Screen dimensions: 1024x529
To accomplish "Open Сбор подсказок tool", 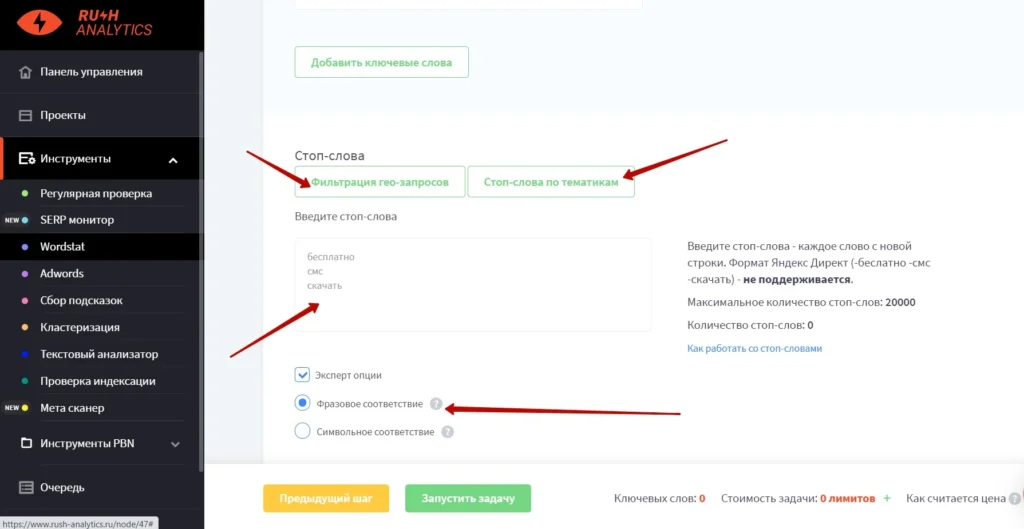I will [82, 301].
